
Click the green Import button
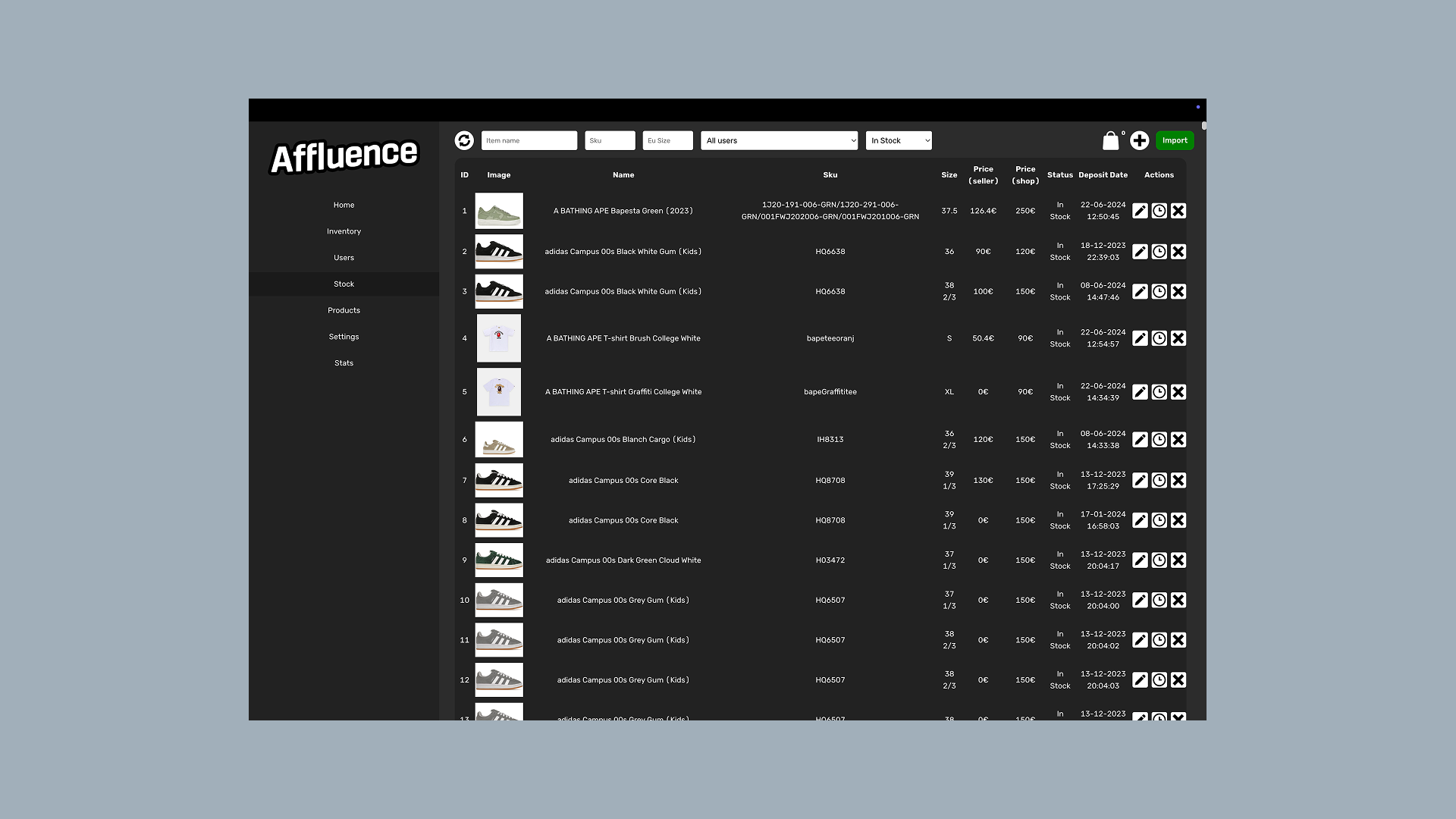tap(1175, 140)
